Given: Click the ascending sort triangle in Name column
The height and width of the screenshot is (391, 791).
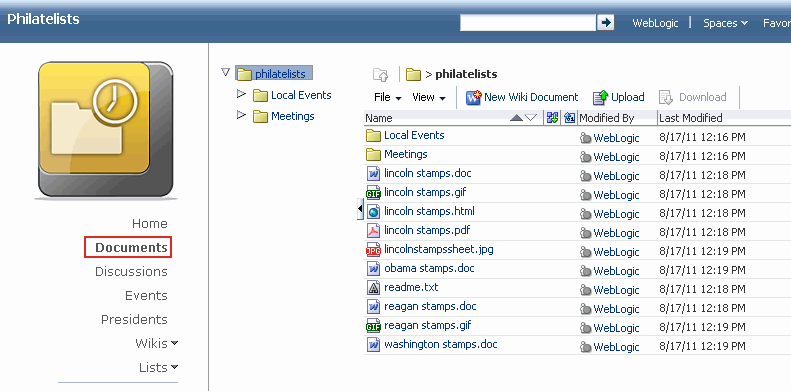Looking at the screenshot, I should (517, 118).
